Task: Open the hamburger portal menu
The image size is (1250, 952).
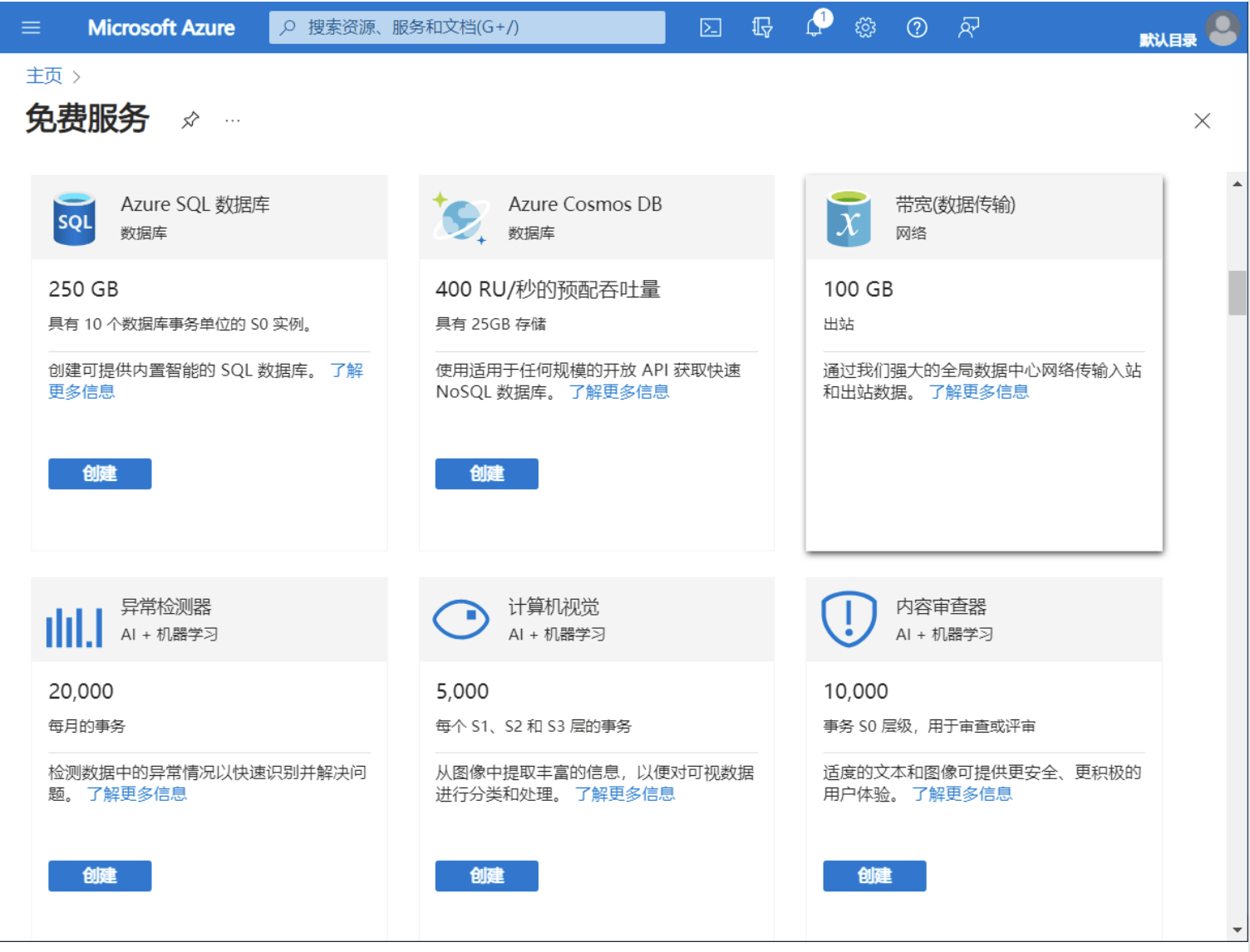Action: (x=31, y=27)
